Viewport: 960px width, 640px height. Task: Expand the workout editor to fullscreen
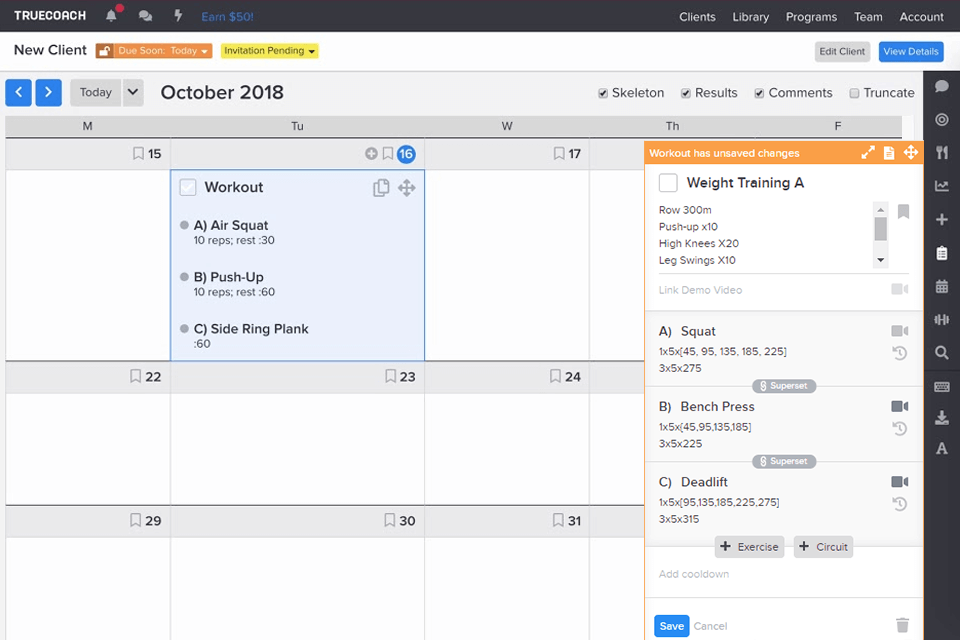point(868,153)
